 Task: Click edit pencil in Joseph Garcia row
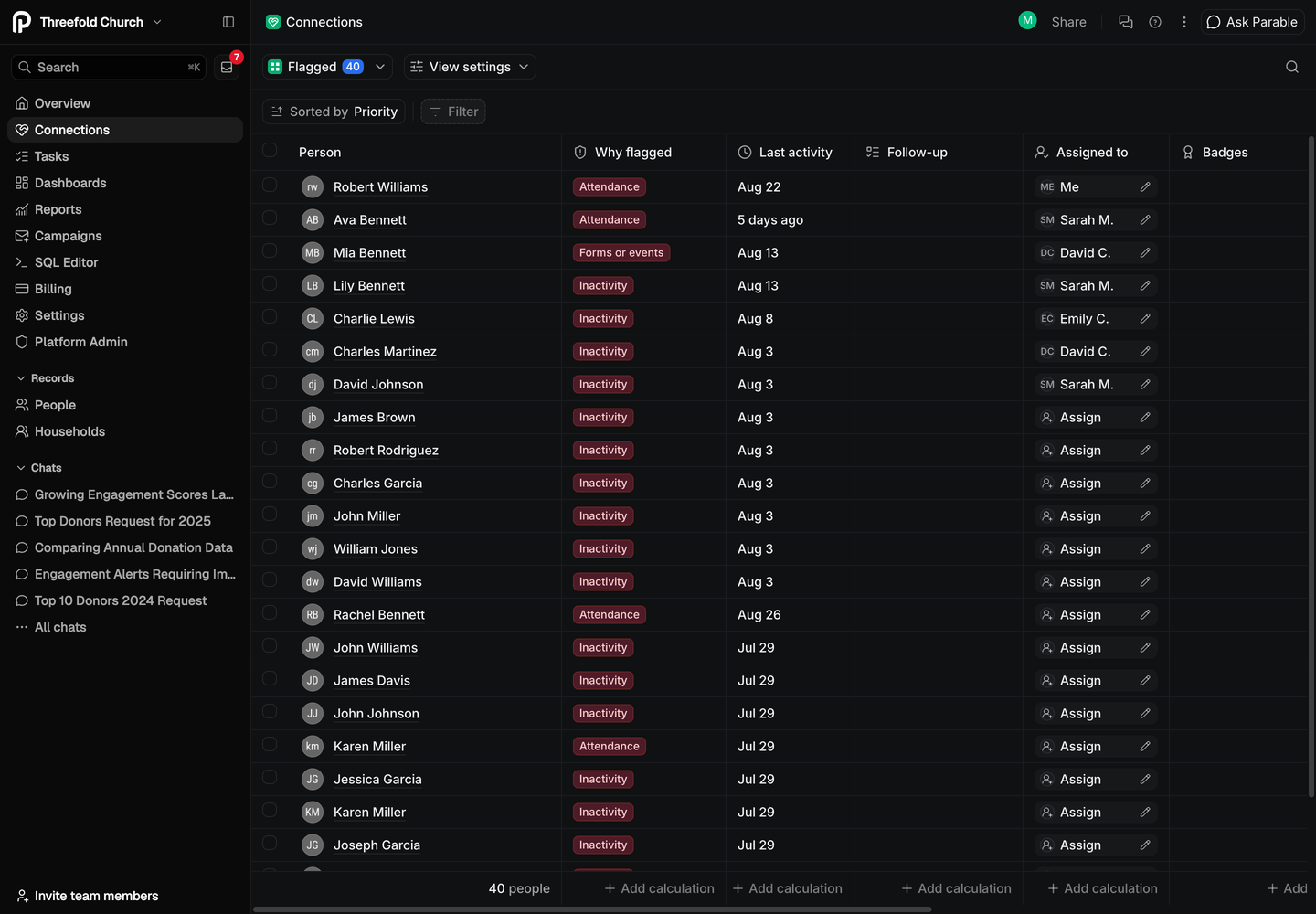pyautogui.click(x=1145, y=845)
